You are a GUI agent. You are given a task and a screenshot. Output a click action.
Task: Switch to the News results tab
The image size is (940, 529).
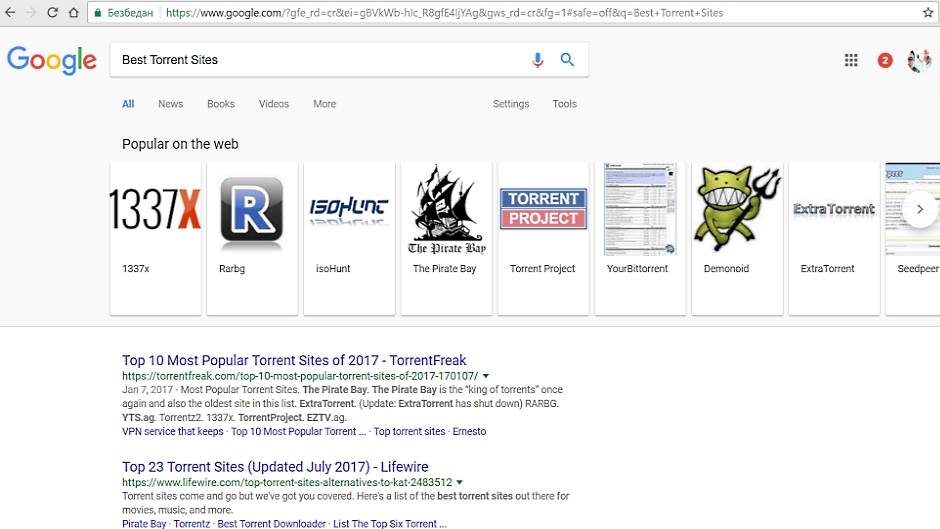170,104
